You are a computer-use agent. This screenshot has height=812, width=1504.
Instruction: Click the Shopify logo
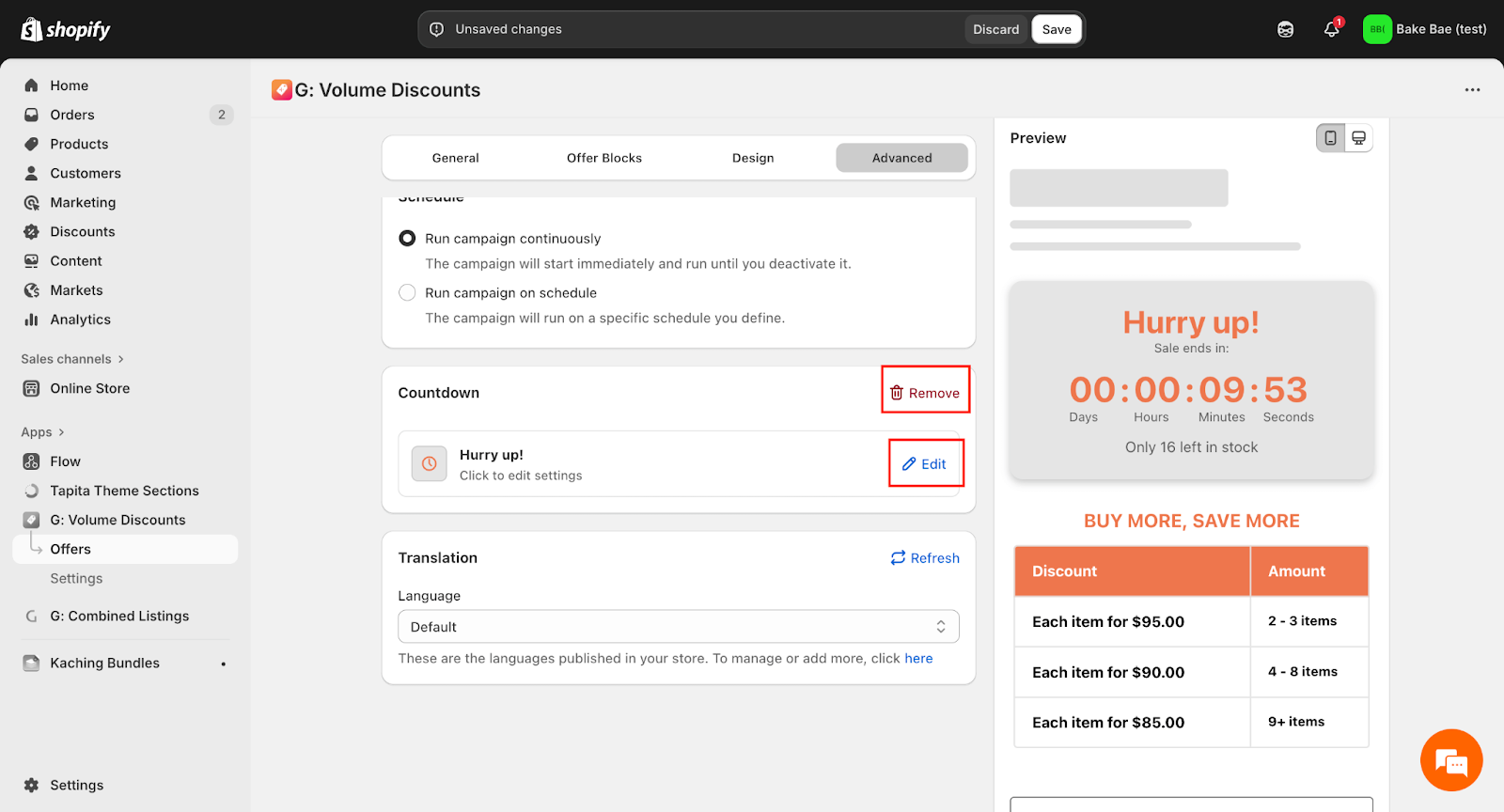(66, 29)
